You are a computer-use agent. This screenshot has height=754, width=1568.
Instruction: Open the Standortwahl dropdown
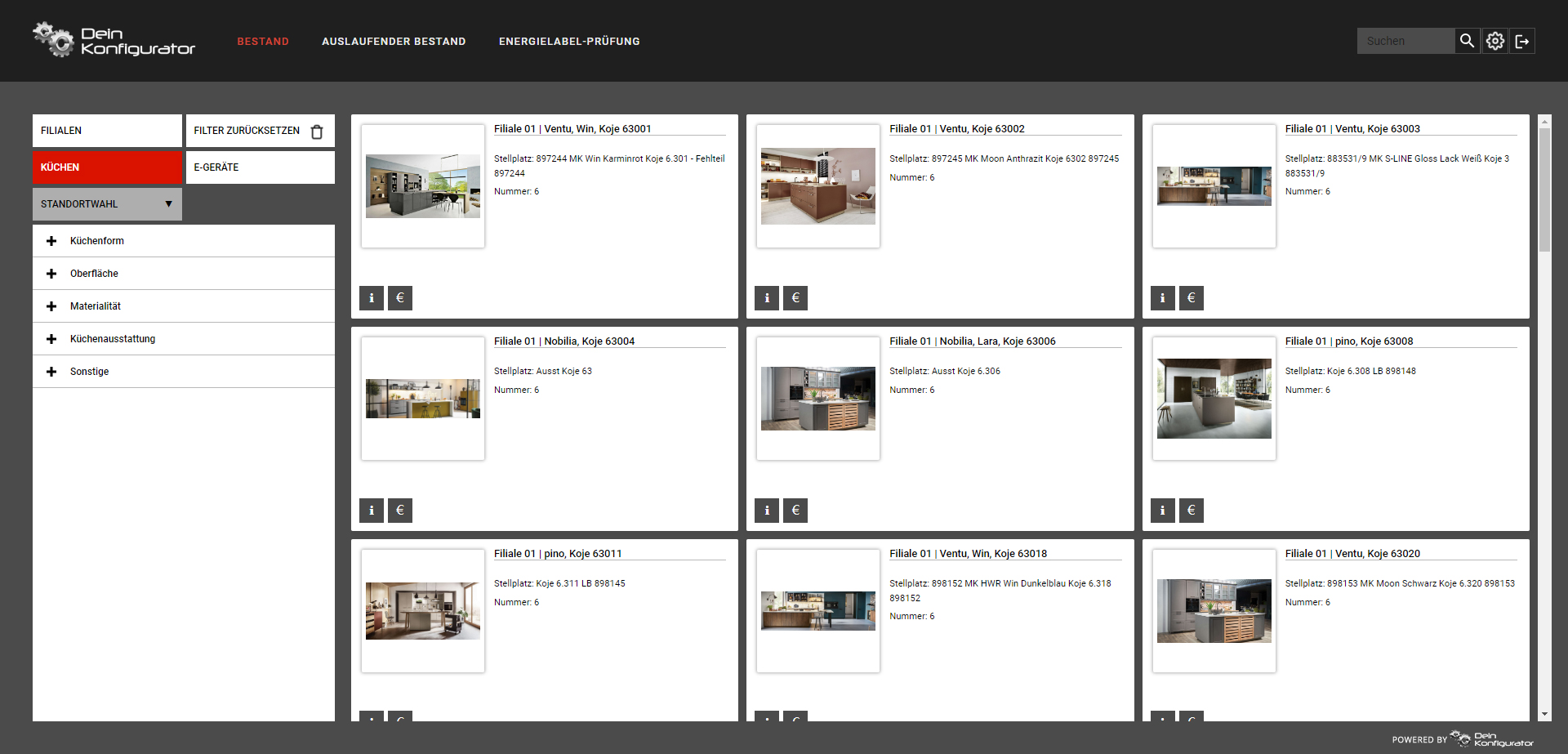pyautogui.click(x=107, y=204)
